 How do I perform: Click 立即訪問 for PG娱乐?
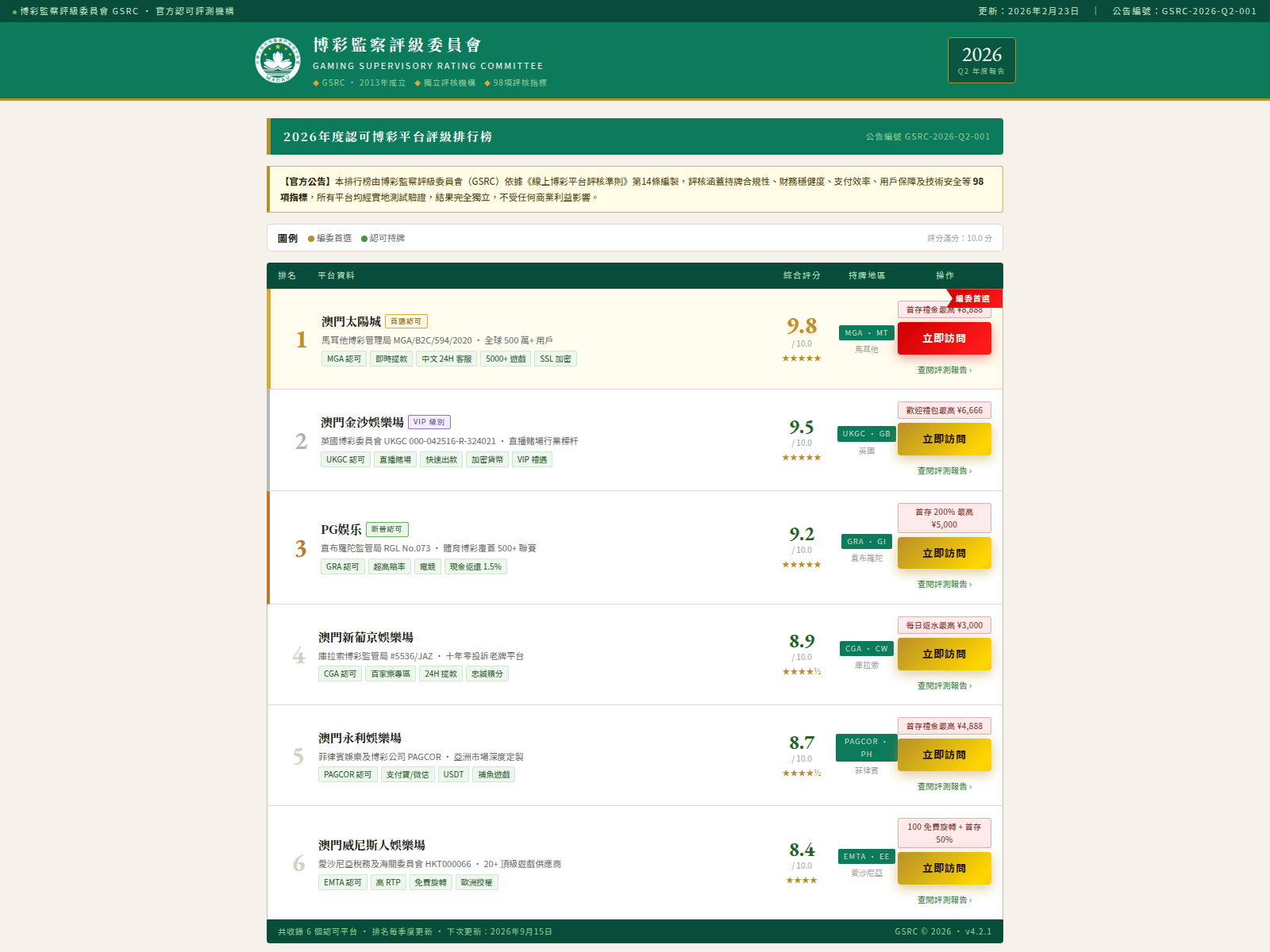944,554
